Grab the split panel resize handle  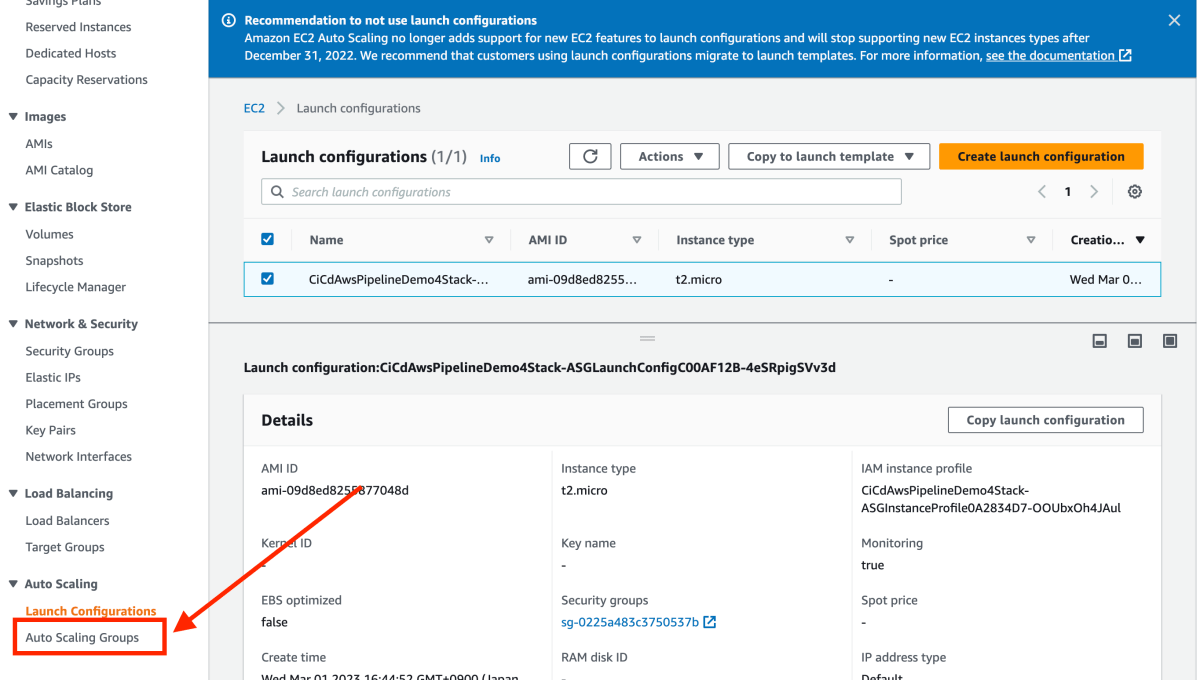click(647, 339)
